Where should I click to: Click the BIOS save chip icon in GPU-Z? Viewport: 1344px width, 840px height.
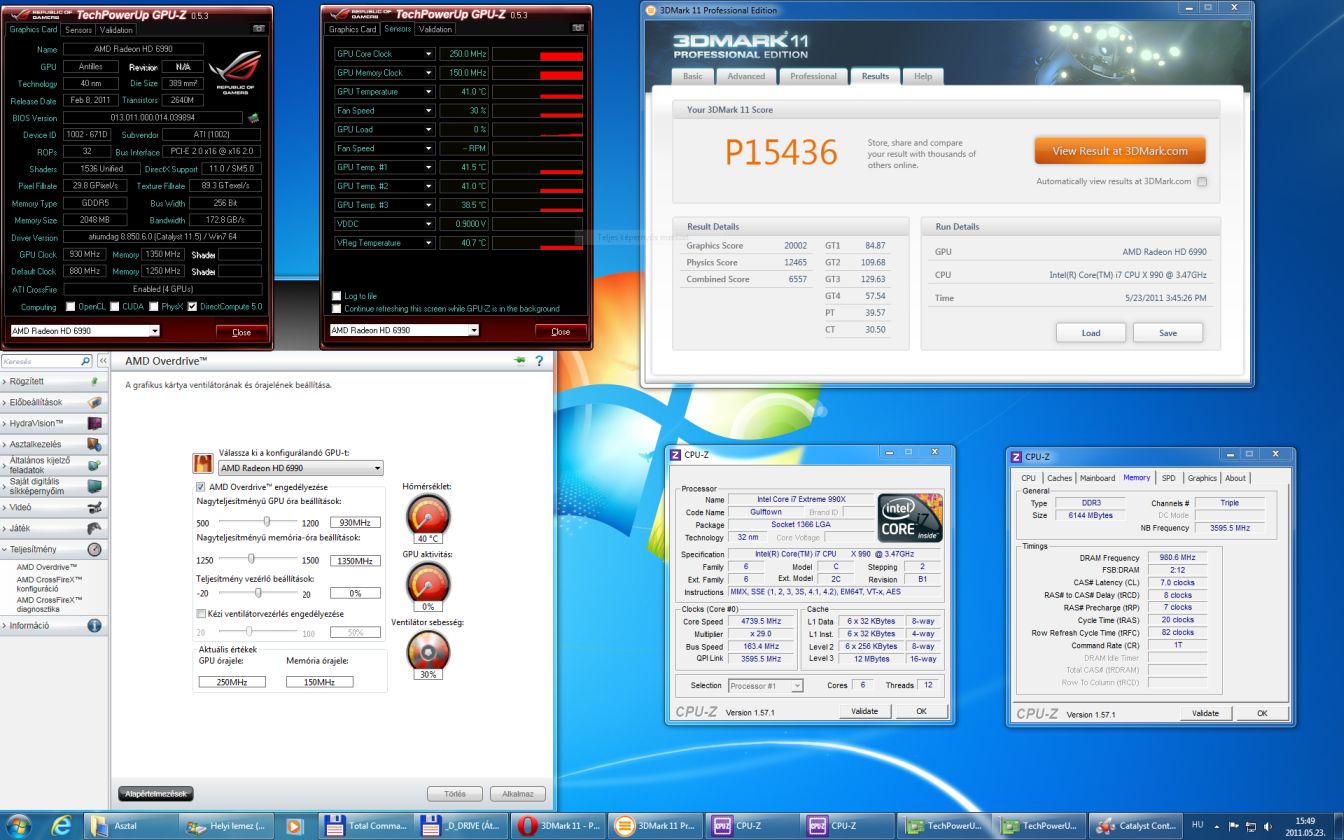253,117
